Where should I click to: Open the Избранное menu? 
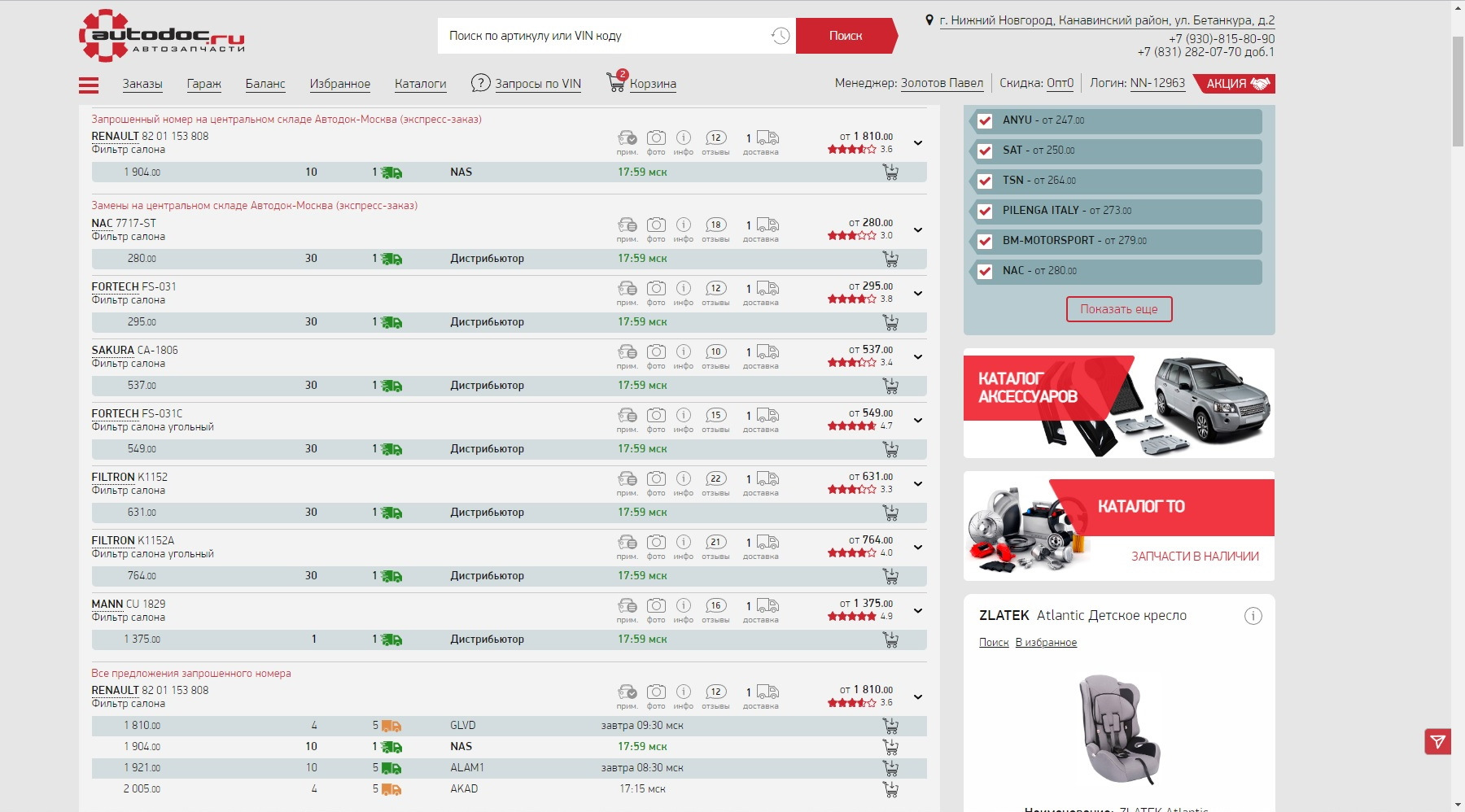(340, 84)
